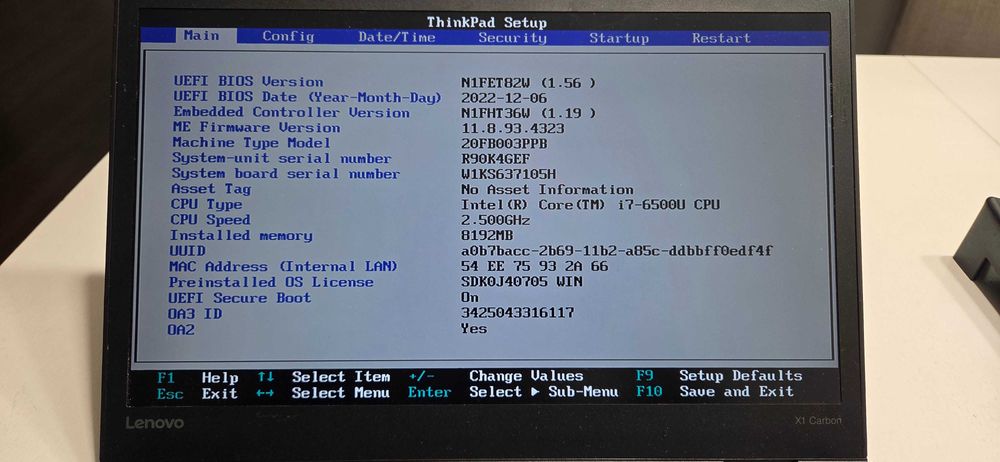This screenshot has width=1000, height=462.
Task: Select the value N1FHT36W (1.19)
Action: (x=529, y=114)
